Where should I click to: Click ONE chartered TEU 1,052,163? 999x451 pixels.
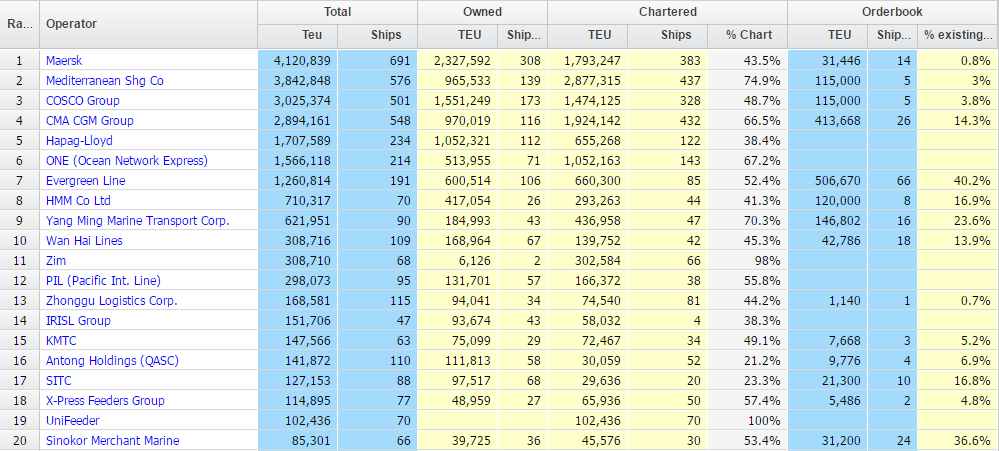[x=592, y=161]
